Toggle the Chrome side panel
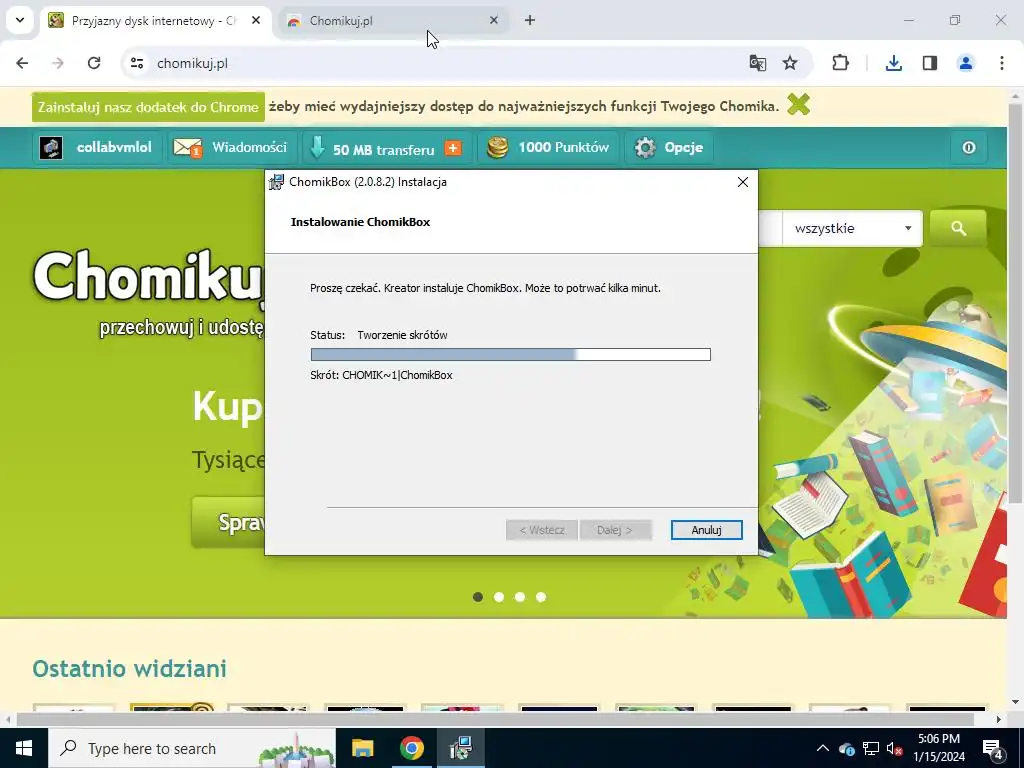The height and width of the screenshot is (768, 1024). (930, 63)
